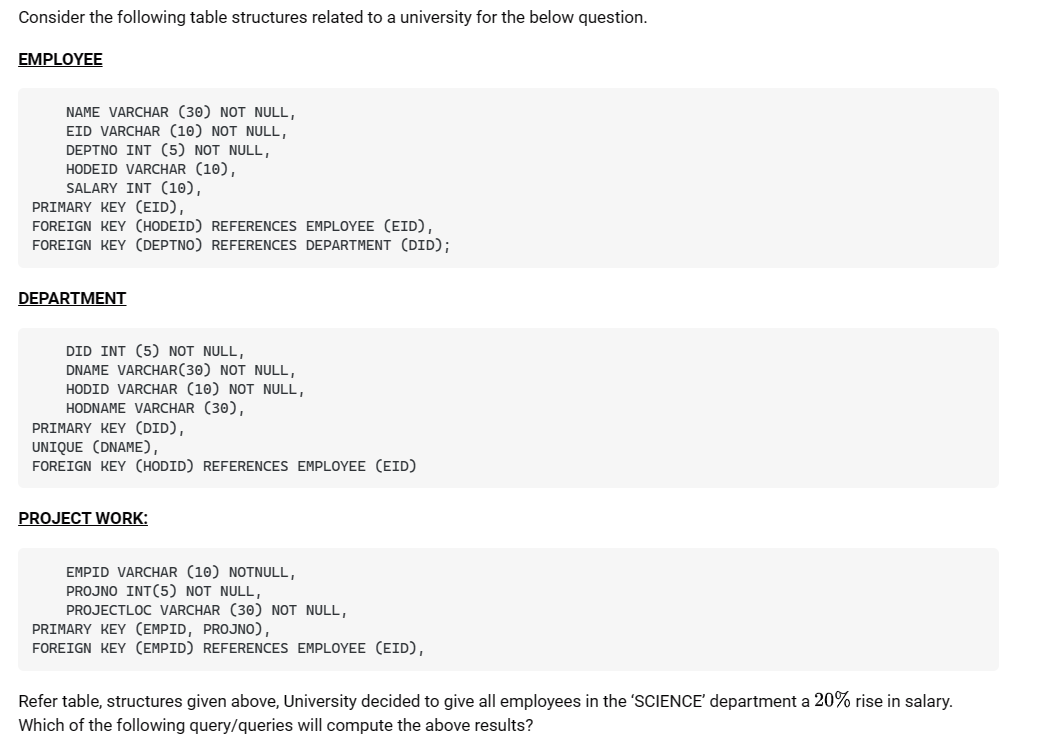Click the intro sentence about university table structures

(332, 18)
